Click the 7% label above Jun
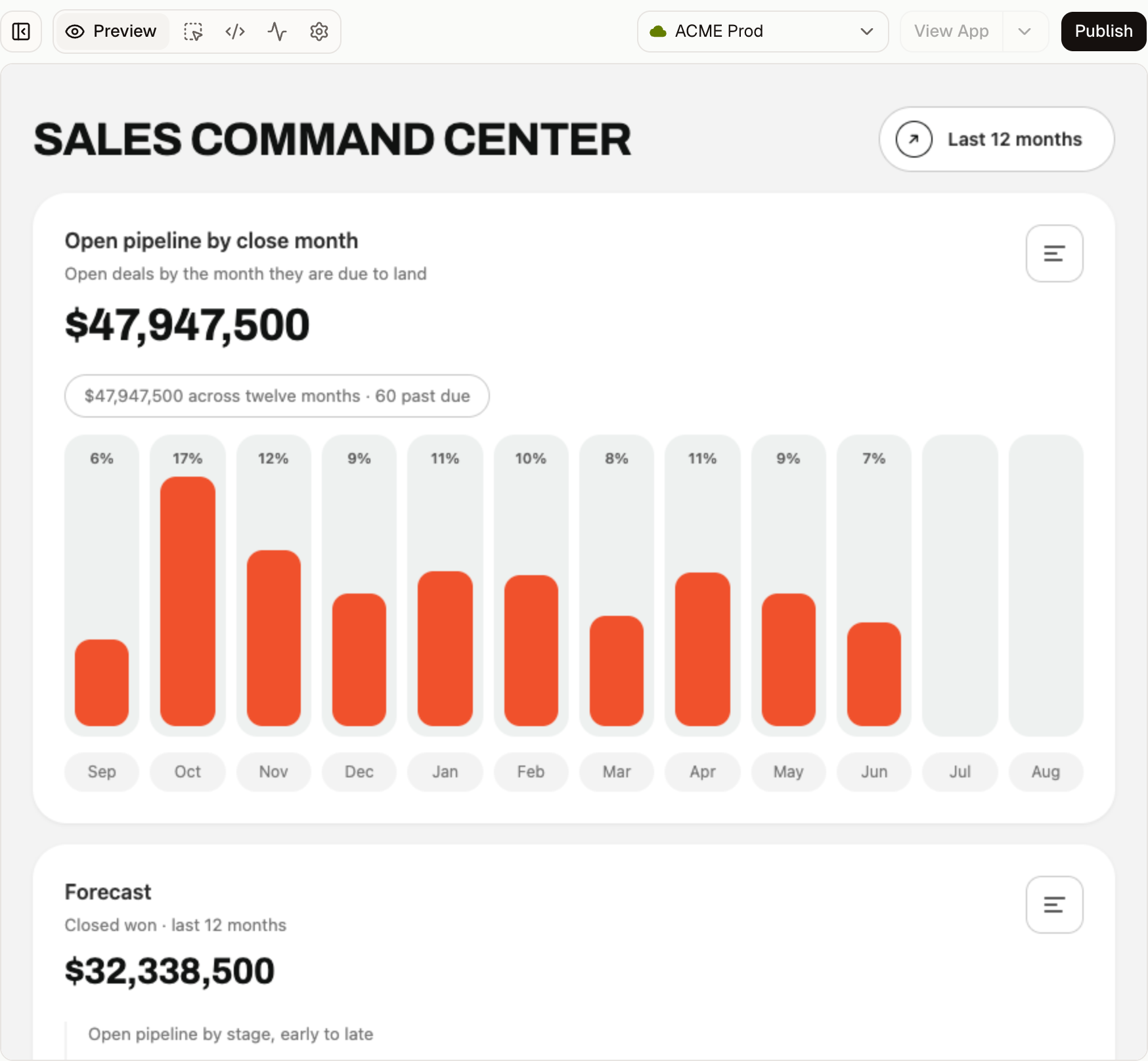Viewport: 1148px width, 1061px height. coord(874,458)
